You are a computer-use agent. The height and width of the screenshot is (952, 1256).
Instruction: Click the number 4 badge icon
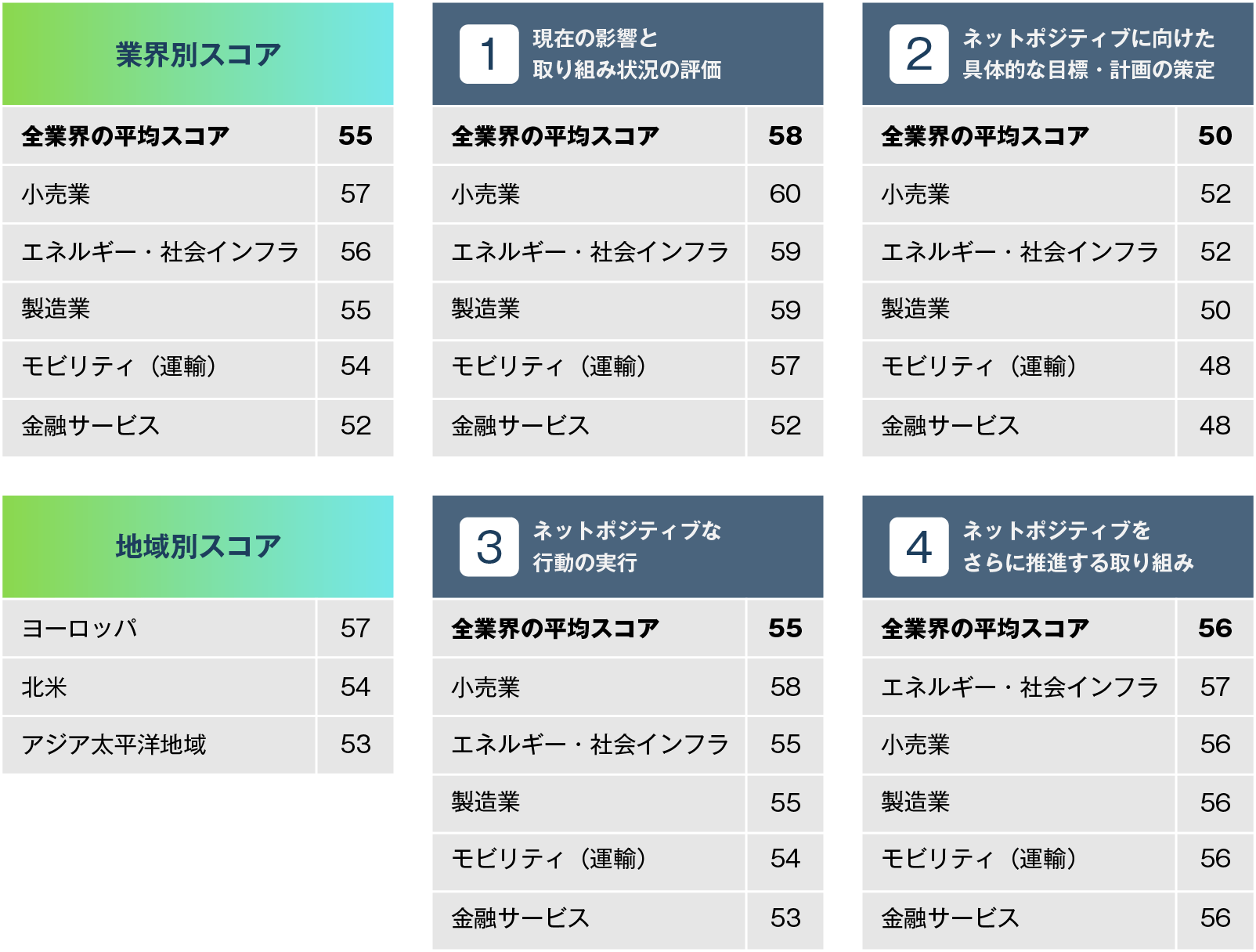click(x=919, y=546)
